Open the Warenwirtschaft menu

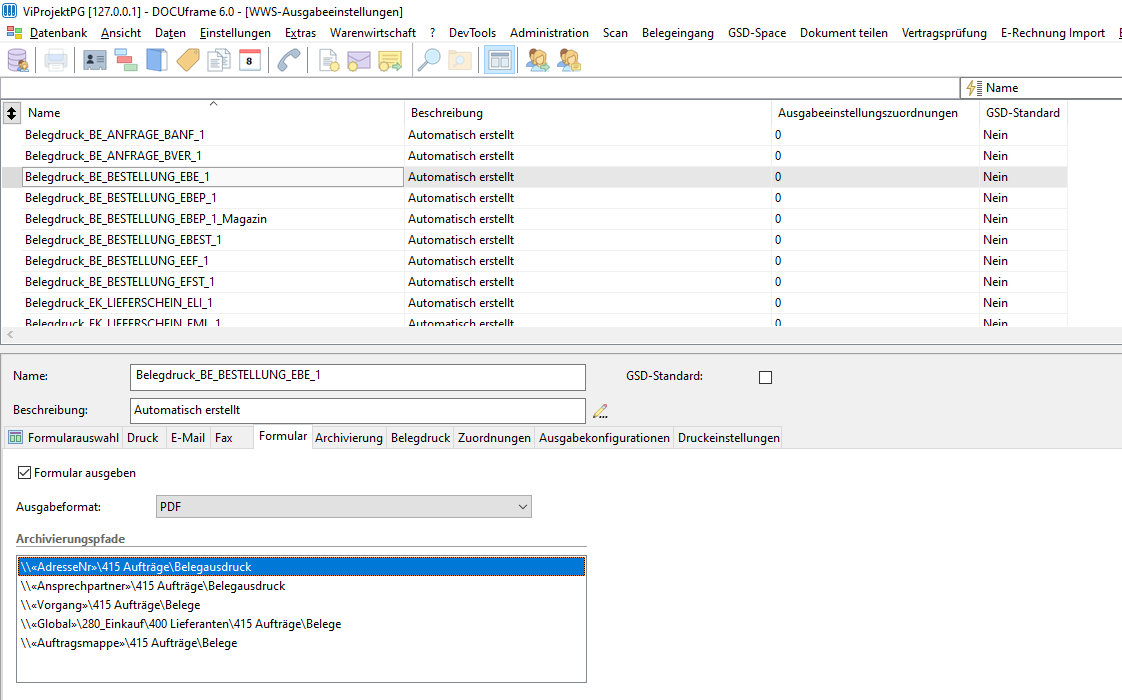[x=373, y=33]
